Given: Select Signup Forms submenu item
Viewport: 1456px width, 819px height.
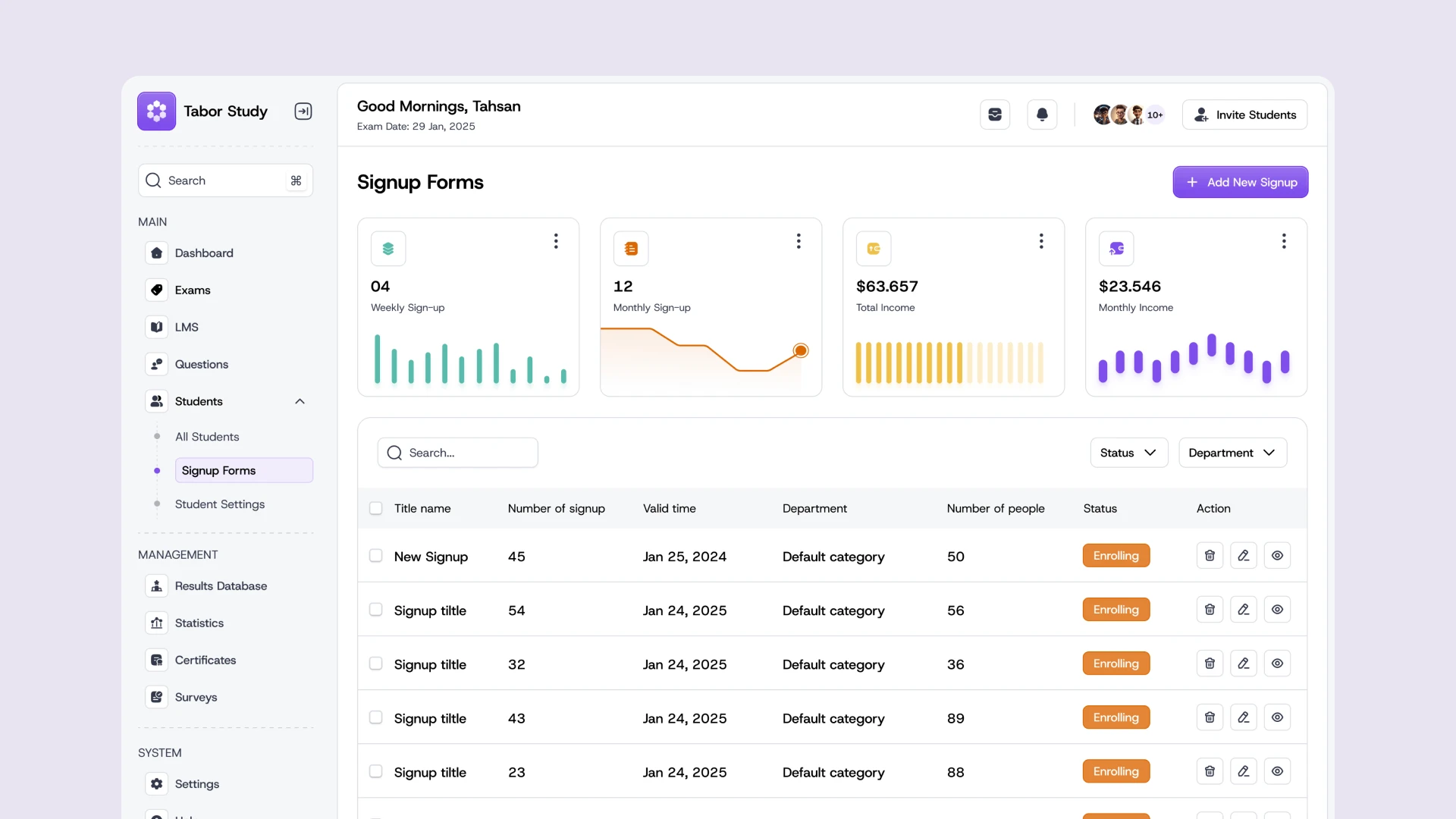Looking at the screenshot, I should [243, 470].
